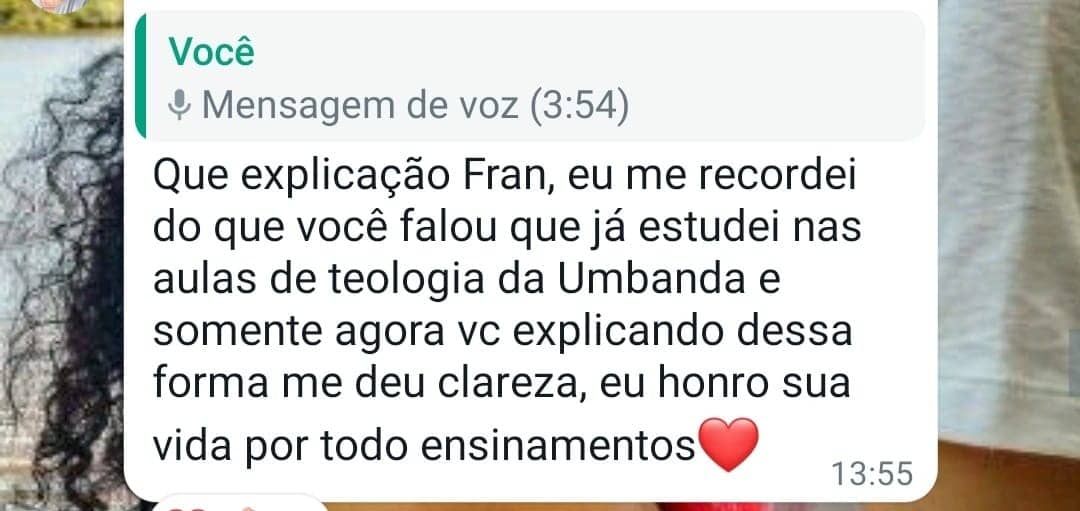Tap the "Você" sender name

pyautogui.click(x=211, y=52)
